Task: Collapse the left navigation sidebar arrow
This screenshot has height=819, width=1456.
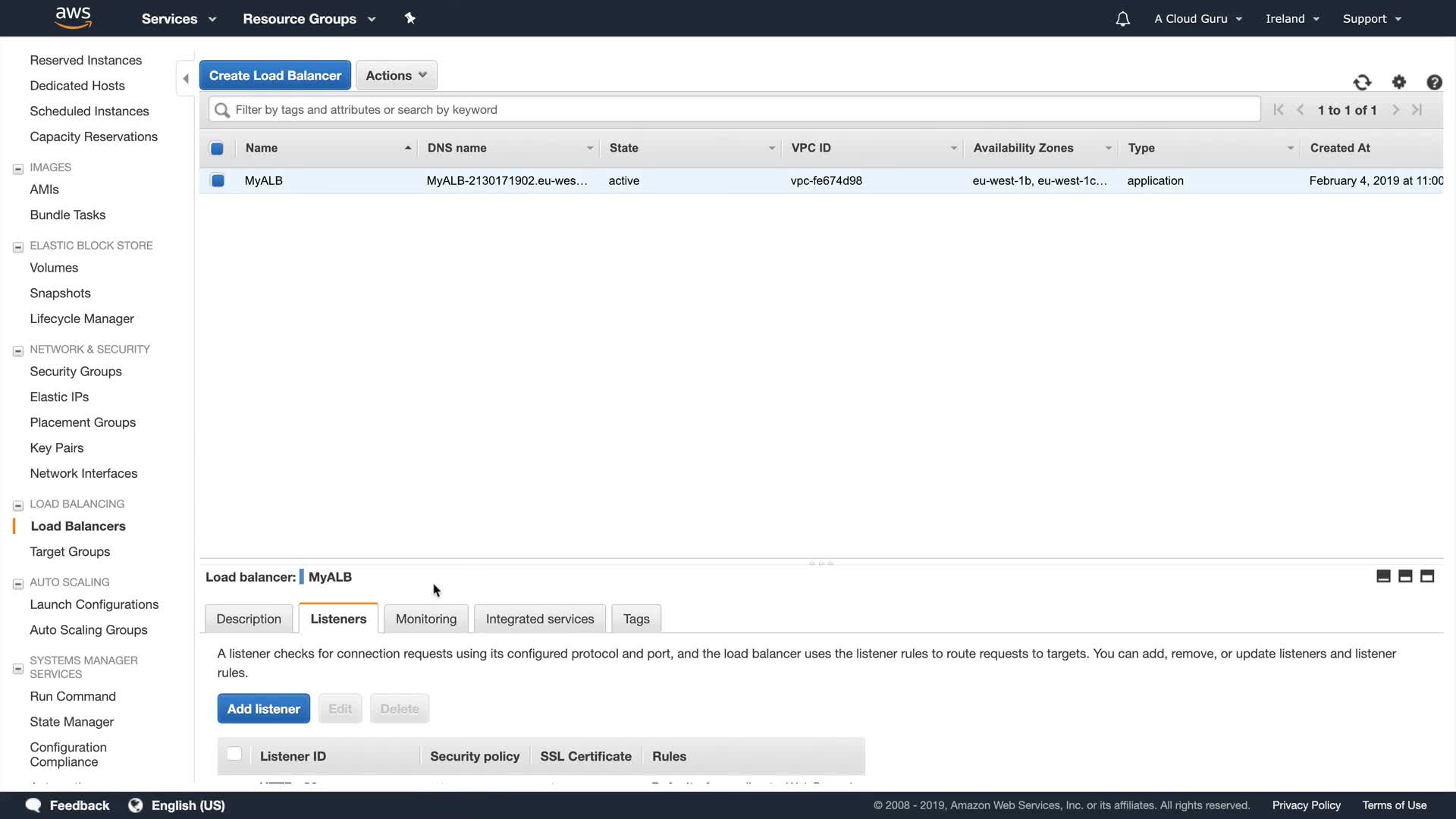Action: click(x=186, y=78)
